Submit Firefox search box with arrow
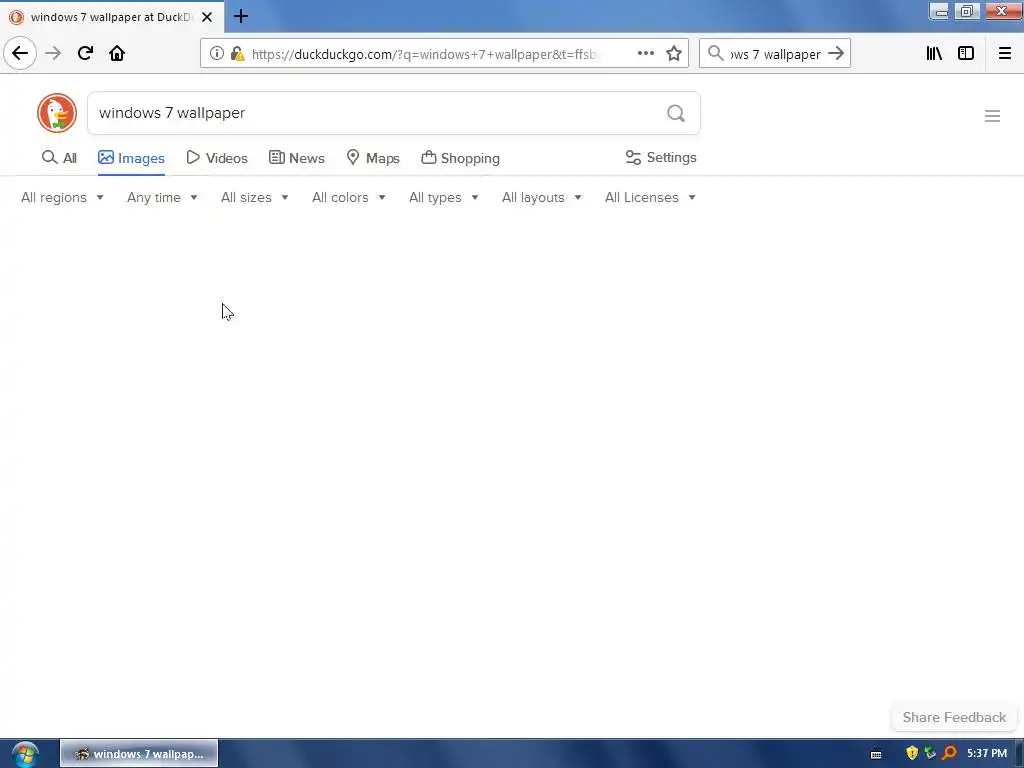 pos(836,54)
